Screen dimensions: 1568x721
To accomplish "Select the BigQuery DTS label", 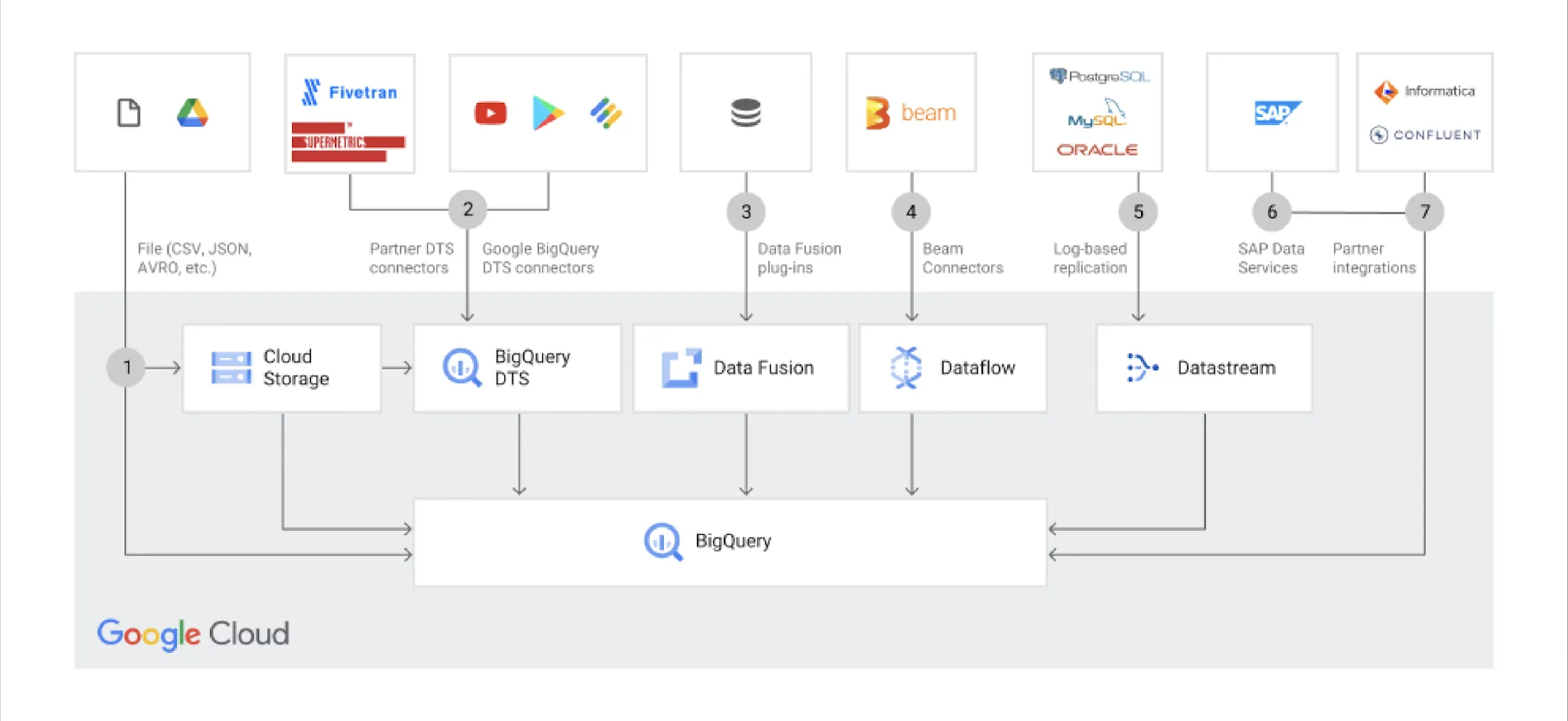I will [532, 368].
